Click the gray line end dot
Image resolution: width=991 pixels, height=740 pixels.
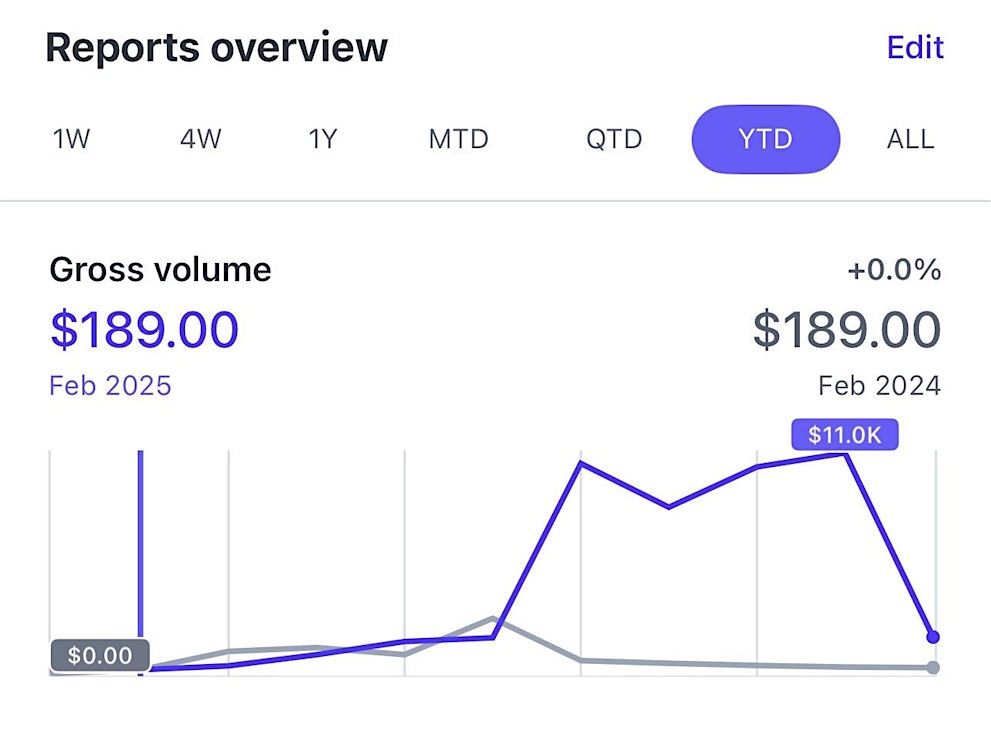tap(933, 667)
